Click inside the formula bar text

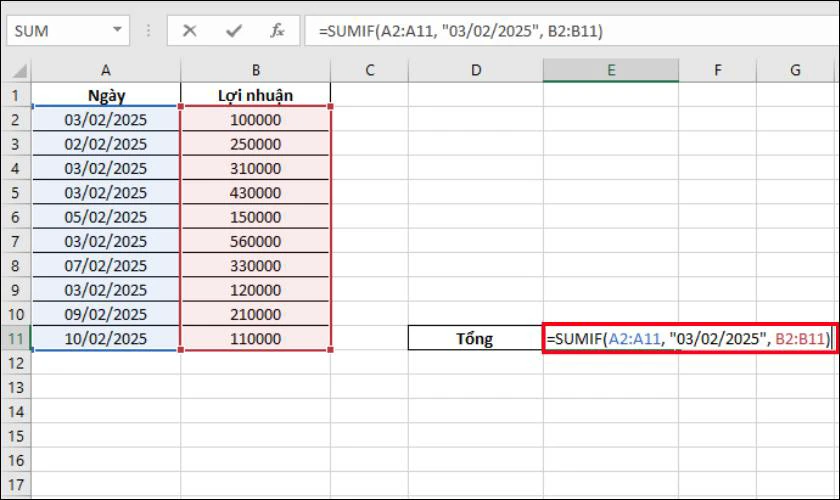coord(461,31)
